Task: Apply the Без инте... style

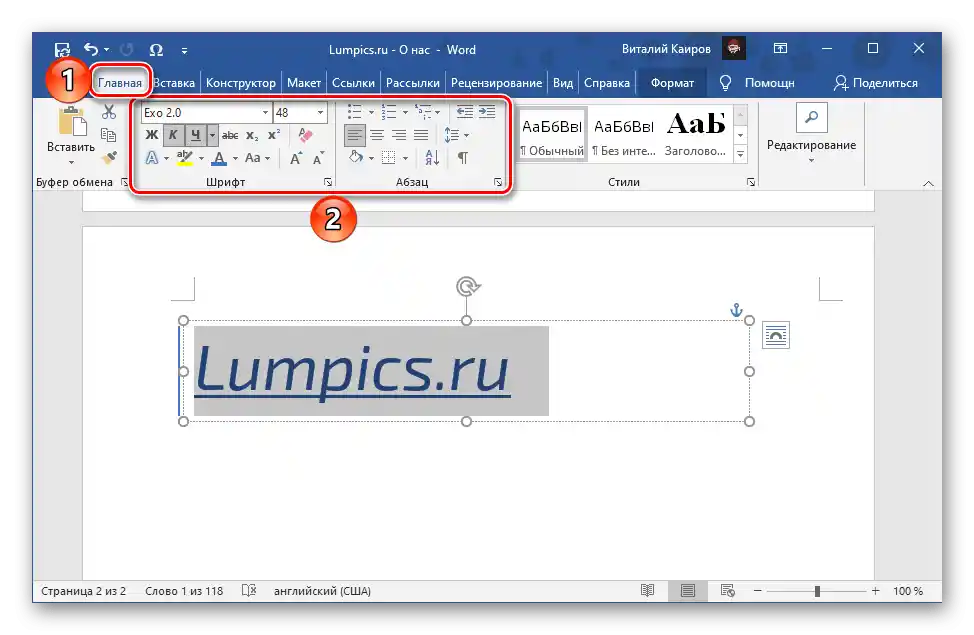Action: [x=624, y=135]
